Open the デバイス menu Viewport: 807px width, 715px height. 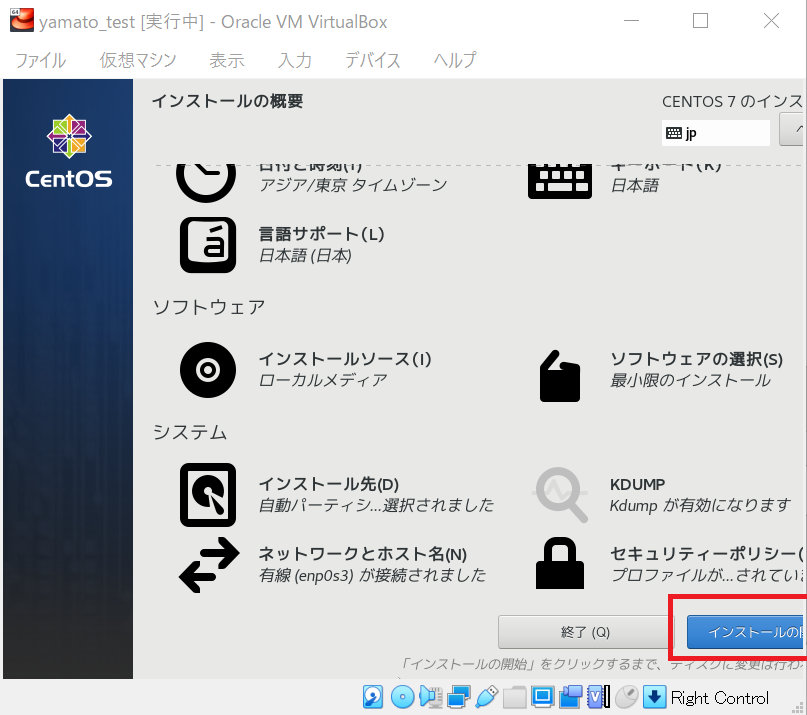click(x=373, y=60)
